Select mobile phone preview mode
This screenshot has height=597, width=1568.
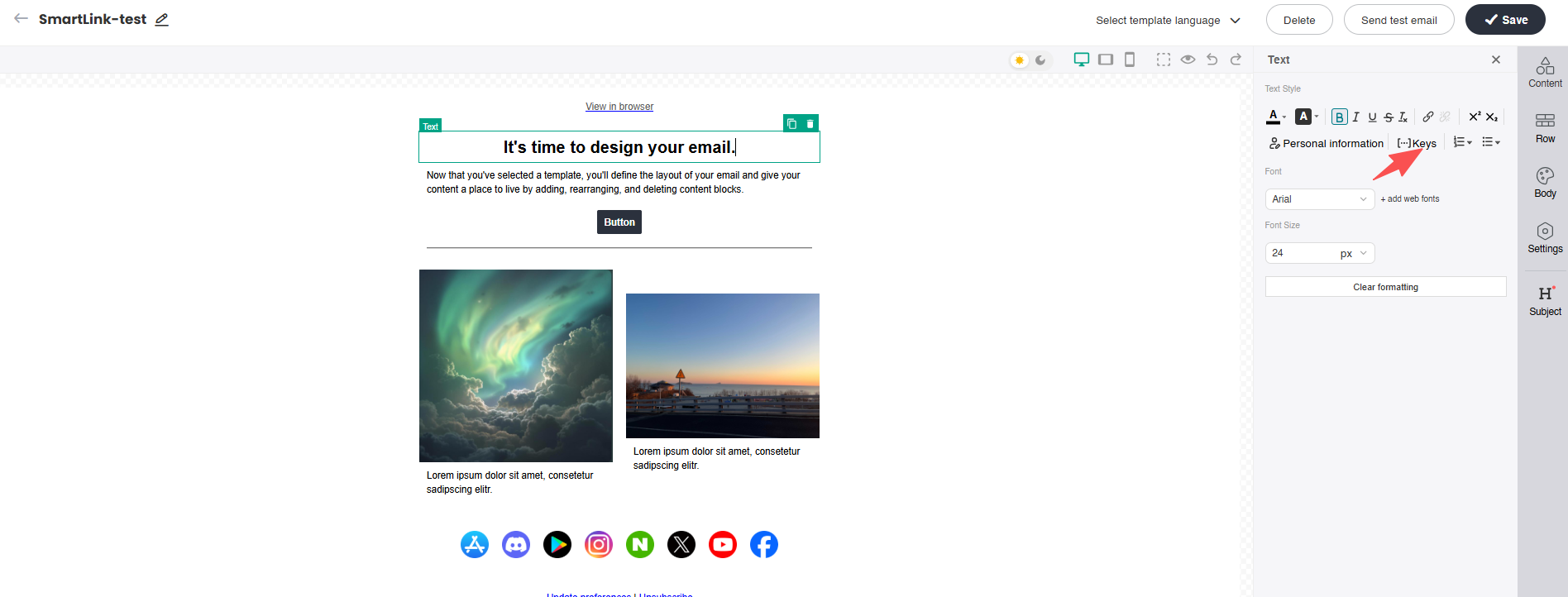[x=1130, y=60]
